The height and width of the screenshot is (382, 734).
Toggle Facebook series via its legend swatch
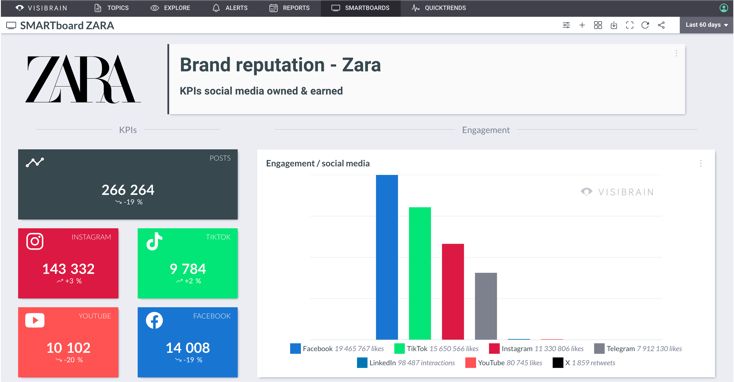coord(295,349)
